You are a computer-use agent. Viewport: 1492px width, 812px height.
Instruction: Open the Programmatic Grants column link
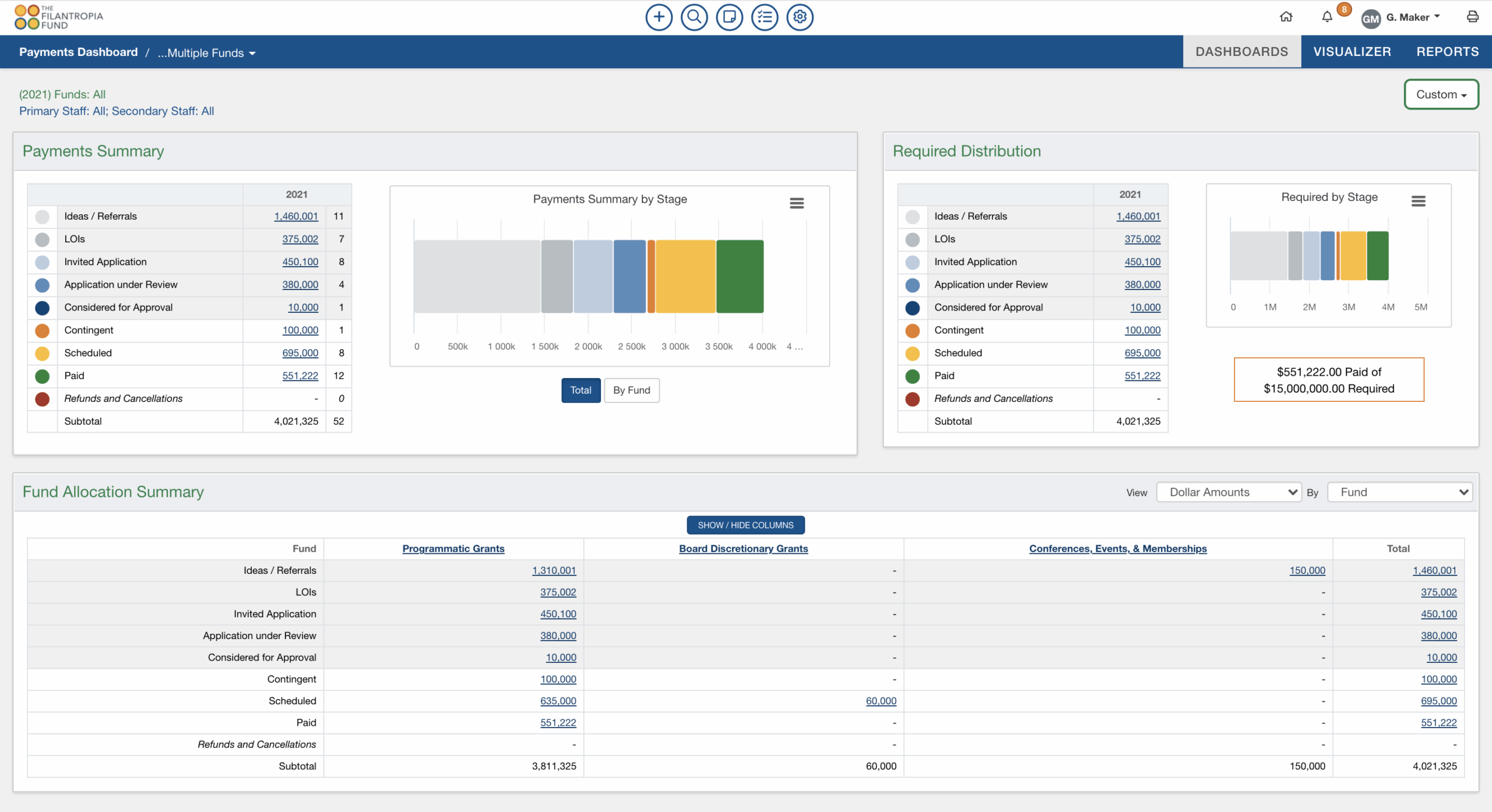pos(453,548)
